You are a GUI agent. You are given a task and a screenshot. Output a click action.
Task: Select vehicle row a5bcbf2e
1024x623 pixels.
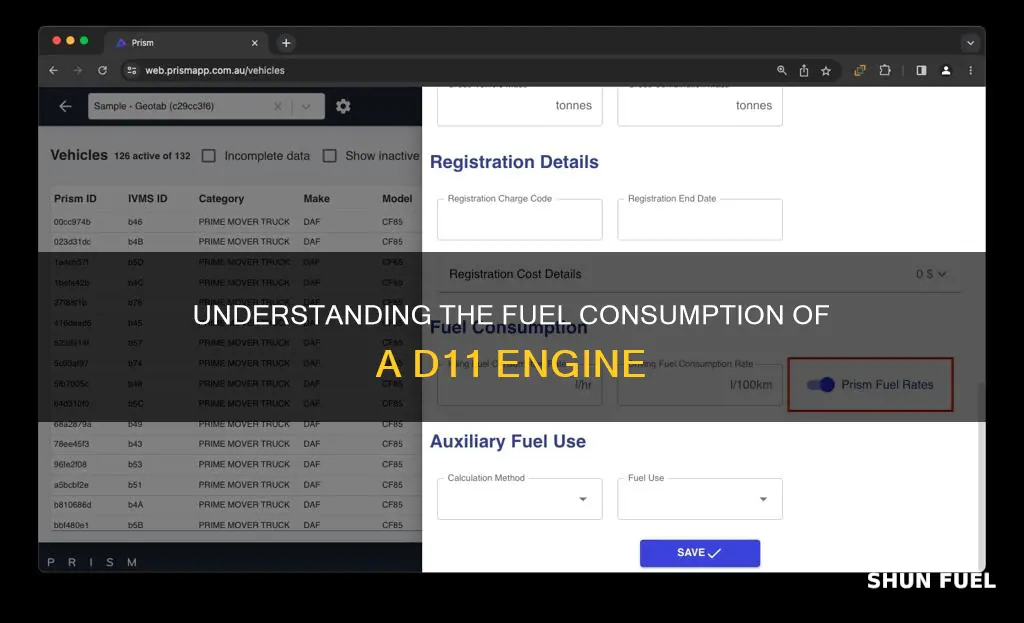[235, 485]
